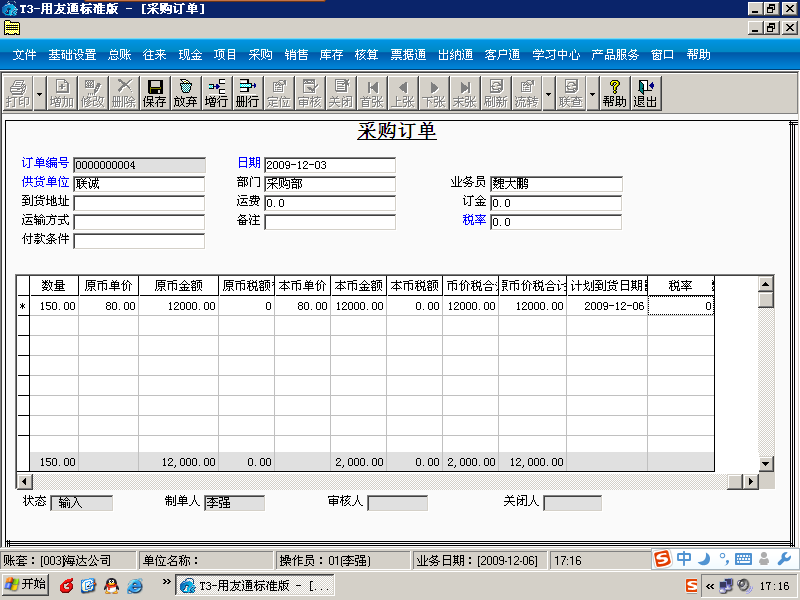The width and height of the screenshot is (800, 600).
Task: Launch Internet Explorer from quick launch
Action: [135, 586]
